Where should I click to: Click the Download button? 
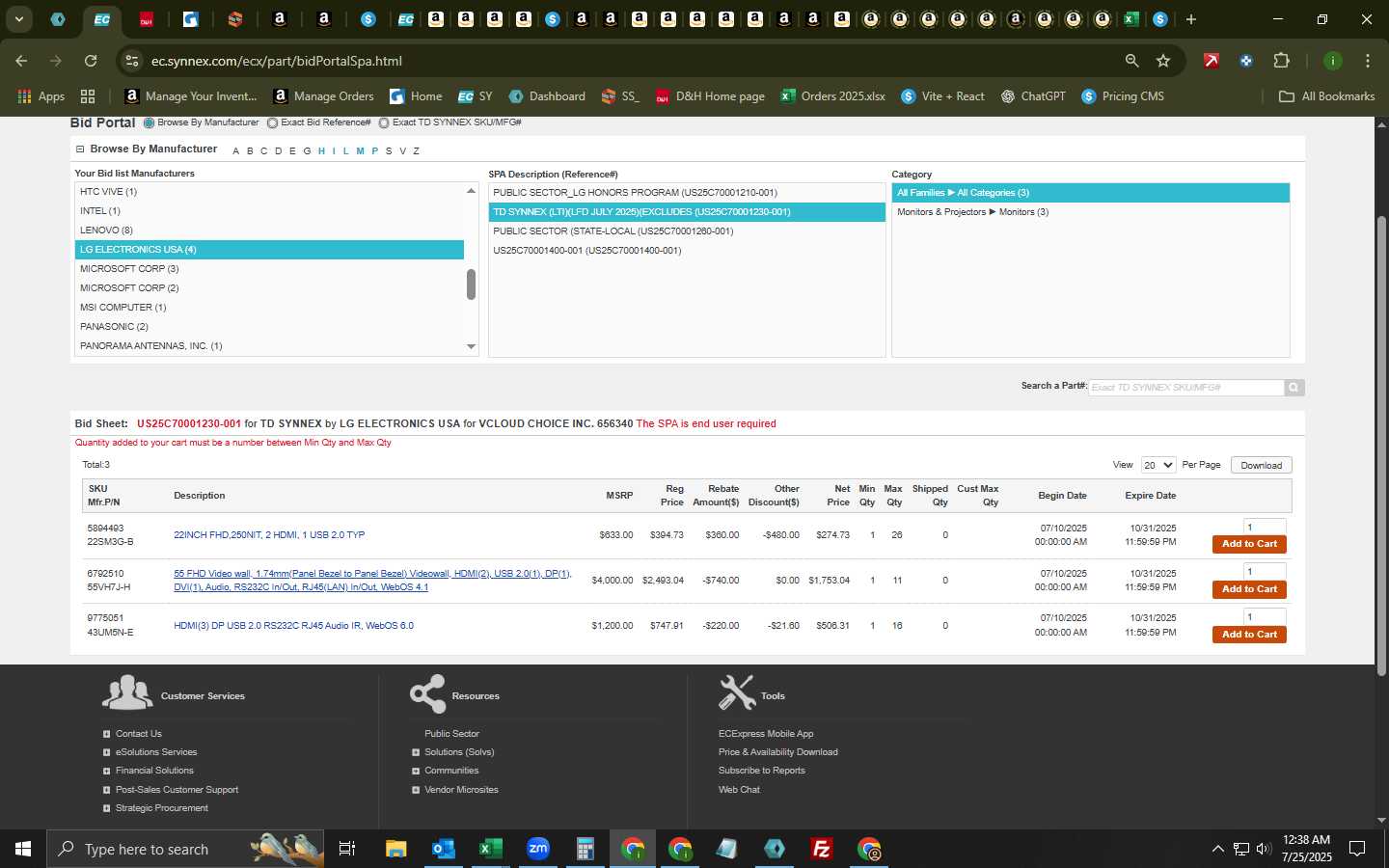coord(1261,465)
